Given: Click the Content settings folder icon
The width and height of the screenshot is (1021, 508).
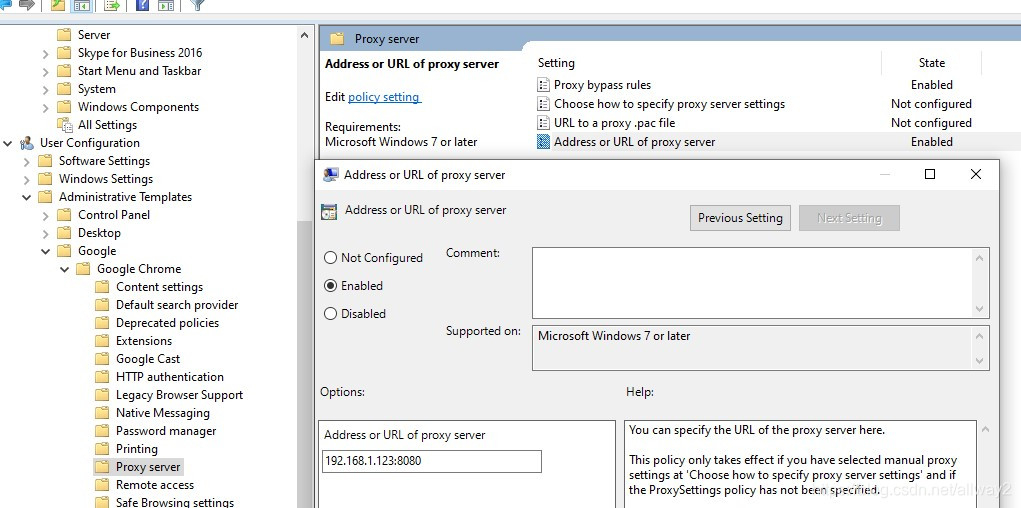Looking at the screenshot, I should point(102,287).
